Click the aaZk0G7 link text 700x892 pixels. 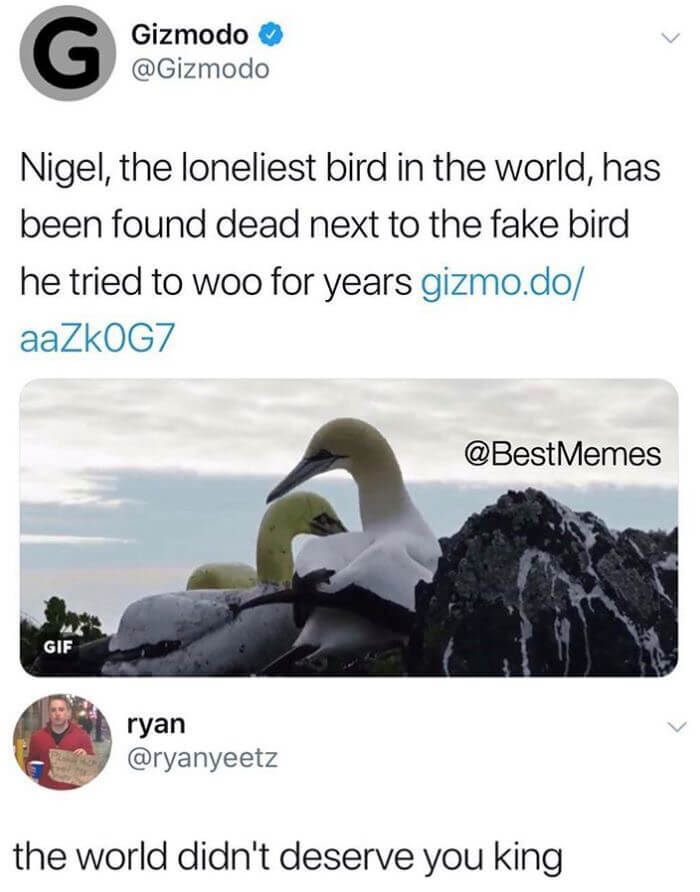pyautogui.click(x=95, y=340)
